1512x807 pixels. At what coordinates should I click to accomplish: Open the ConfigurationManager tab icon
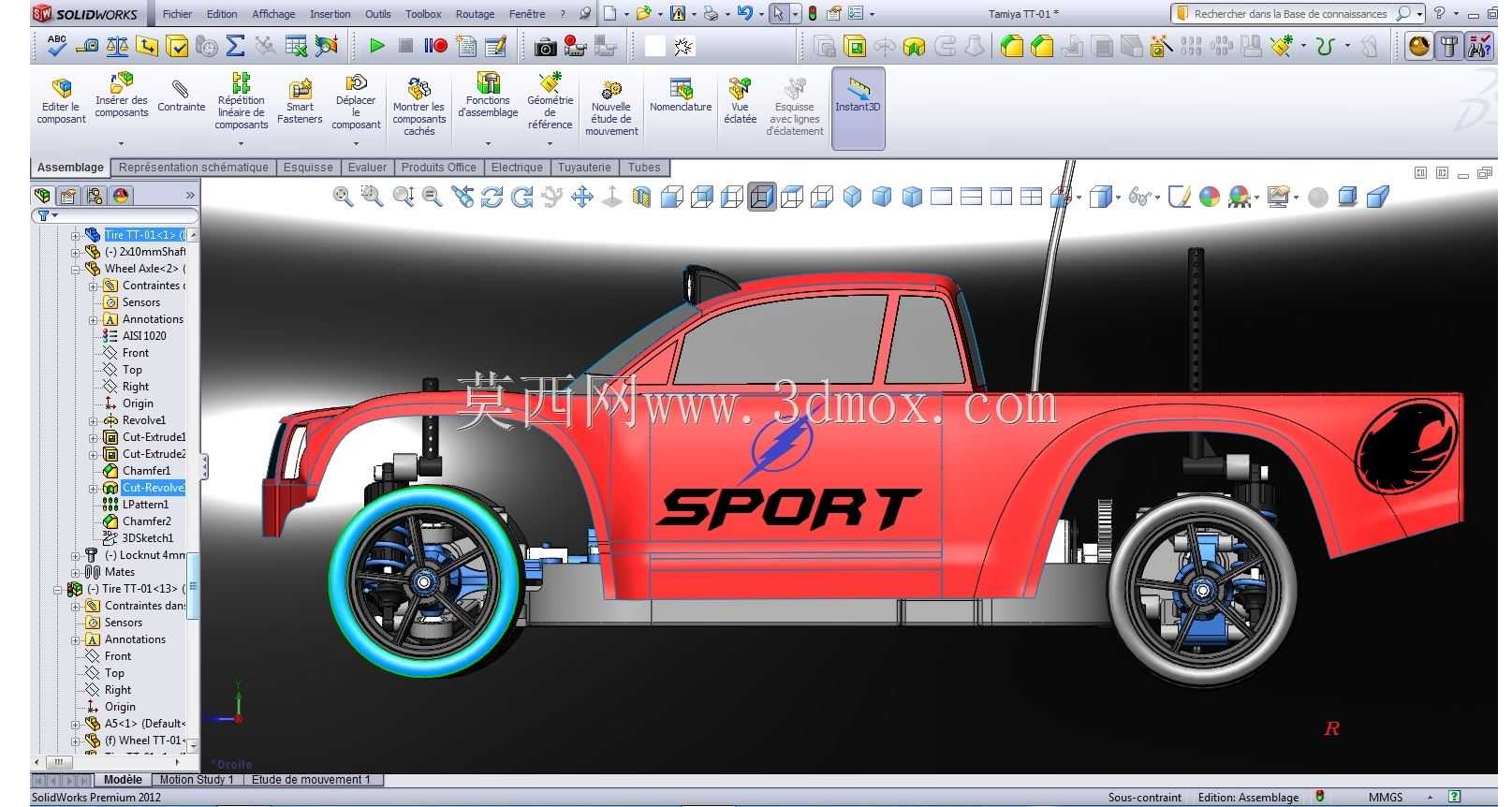click(95, 196)
